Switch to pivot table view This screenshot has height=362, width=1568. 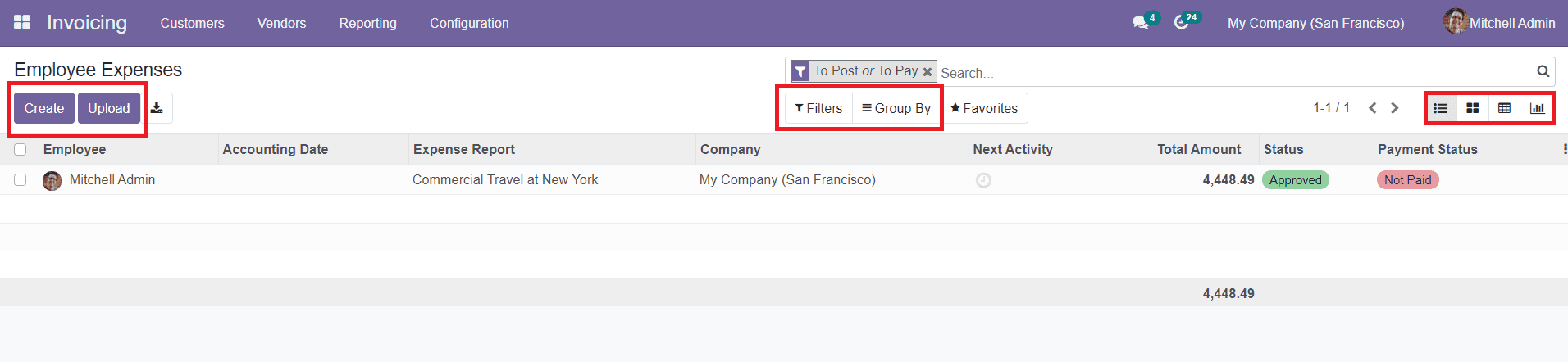(x=1504, y=108)
